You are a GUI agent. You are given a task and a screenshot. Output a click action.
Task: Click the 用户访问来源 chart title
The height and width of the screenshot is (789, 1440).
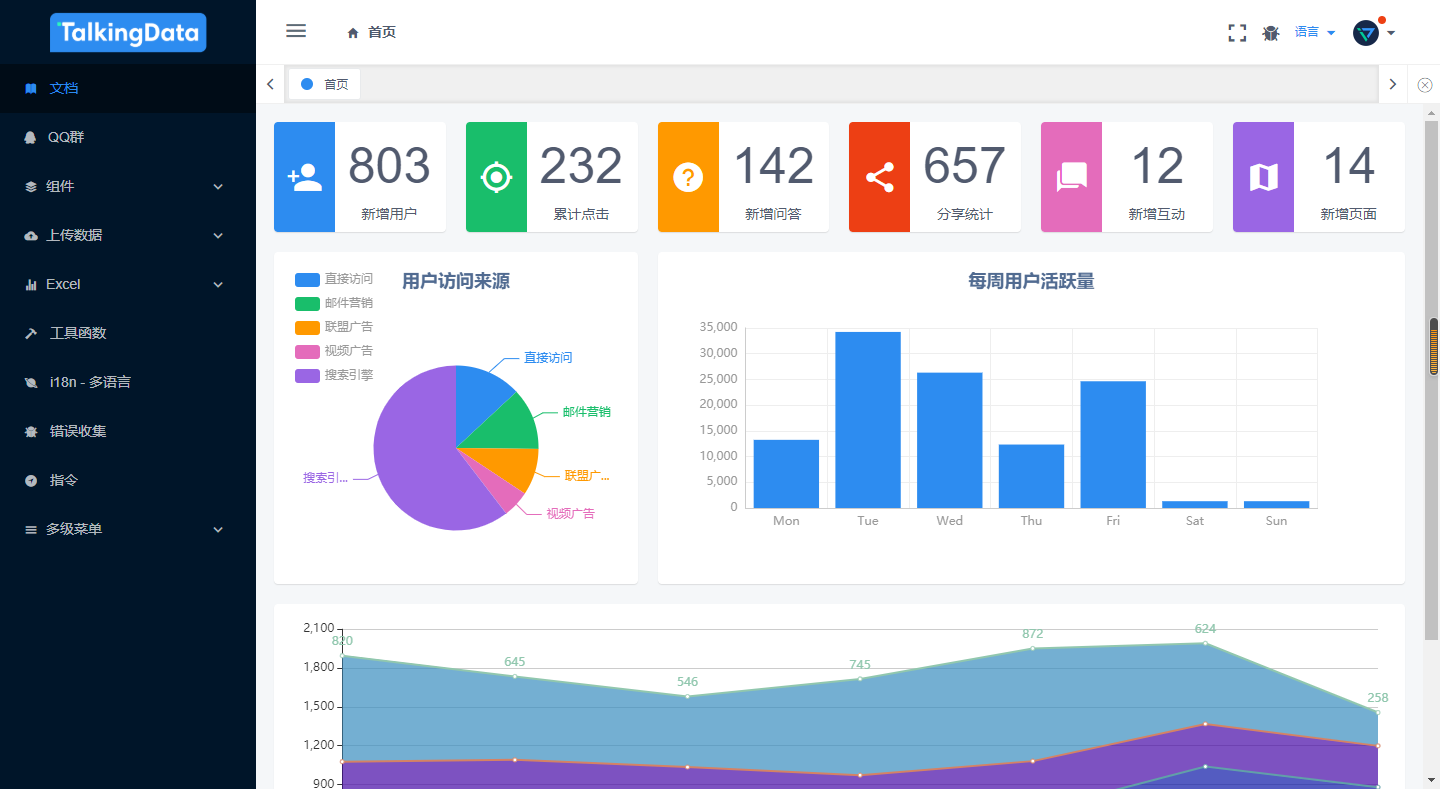456,282
